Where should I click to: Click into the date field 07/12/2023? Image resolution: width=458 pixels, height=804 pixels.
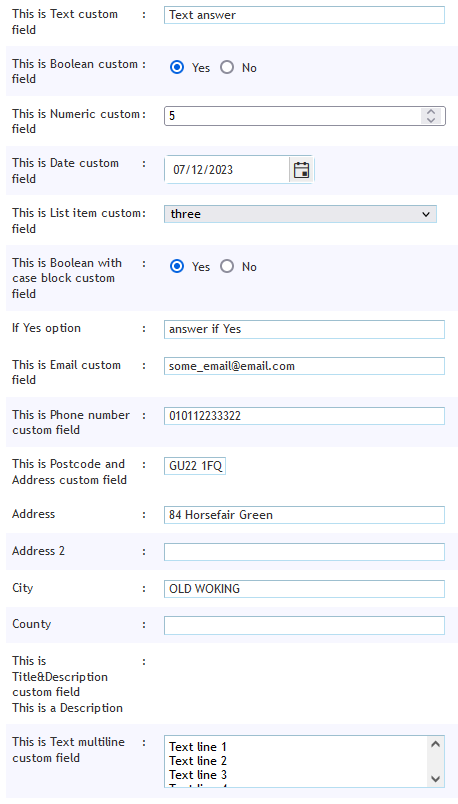[x=227, y=170]
